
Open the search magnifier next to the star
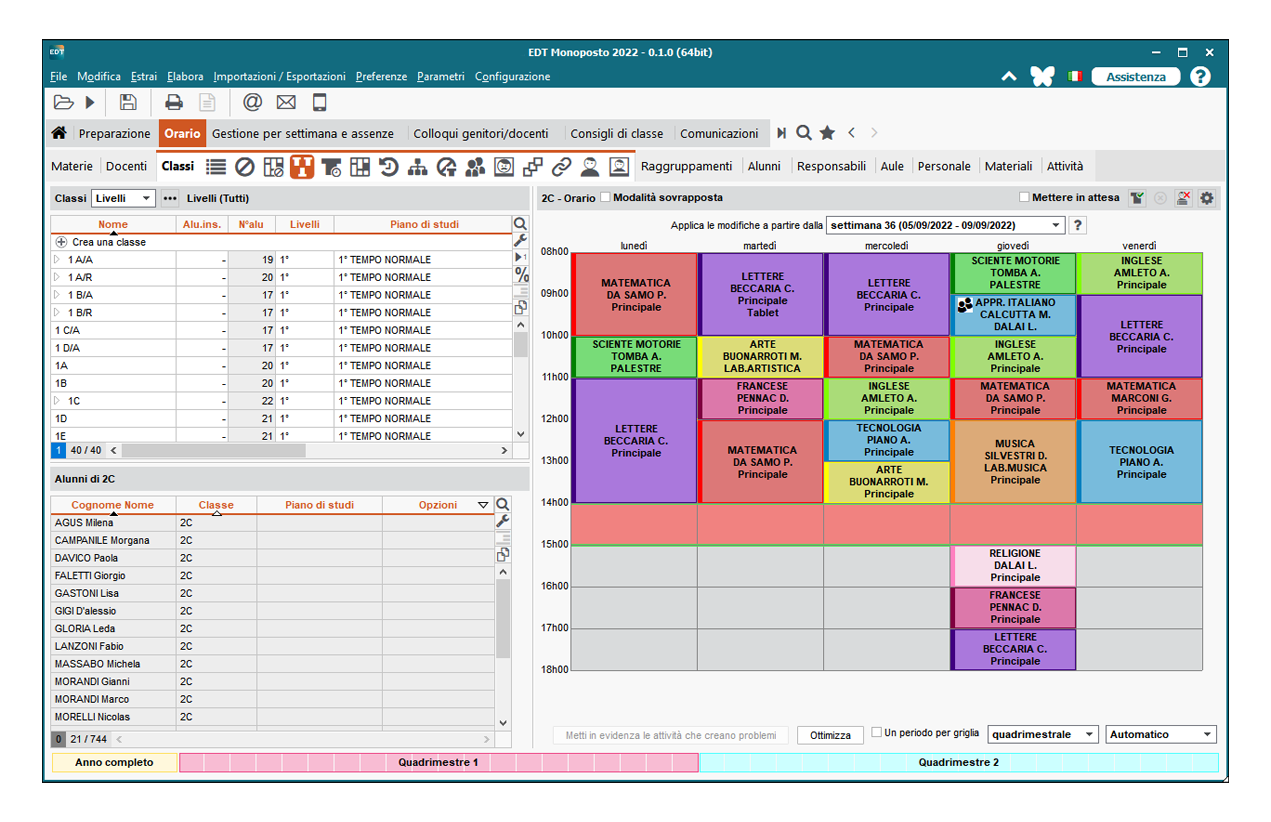(x=803, y=133)
